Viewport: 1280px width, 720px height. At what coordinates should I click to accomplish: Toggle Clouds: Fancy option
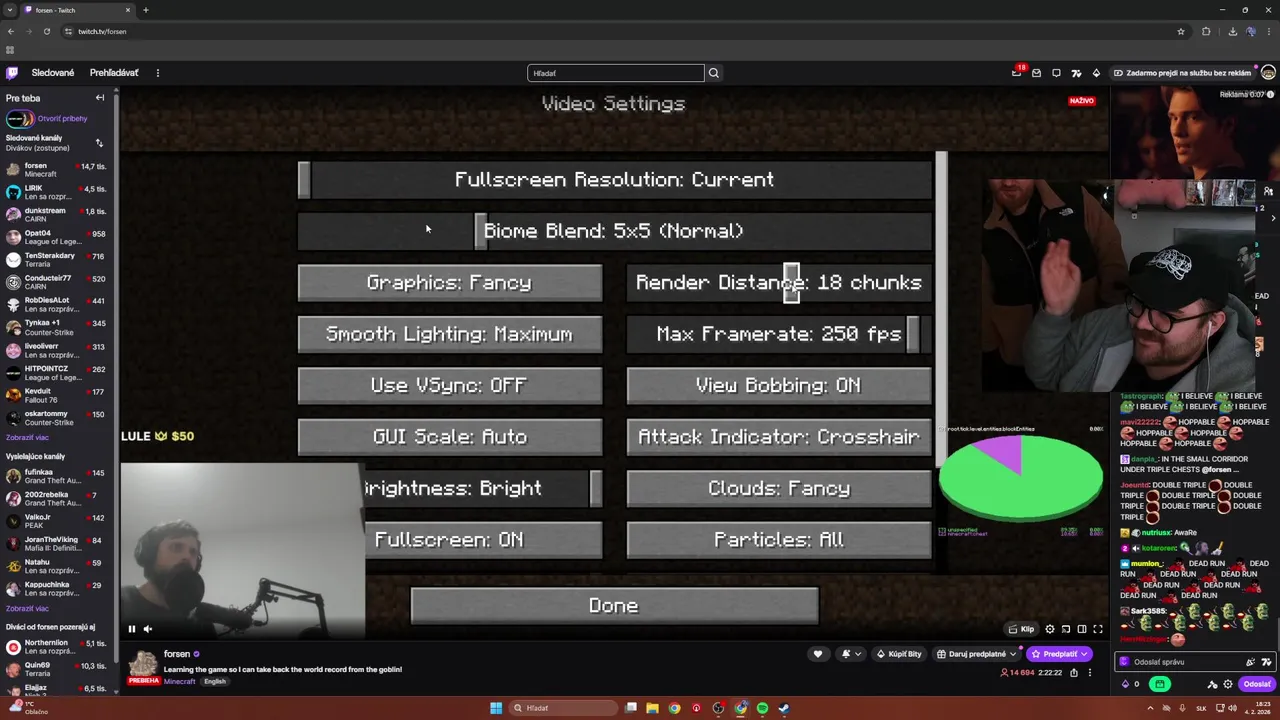pyautogui.click(x=779, y=488)
